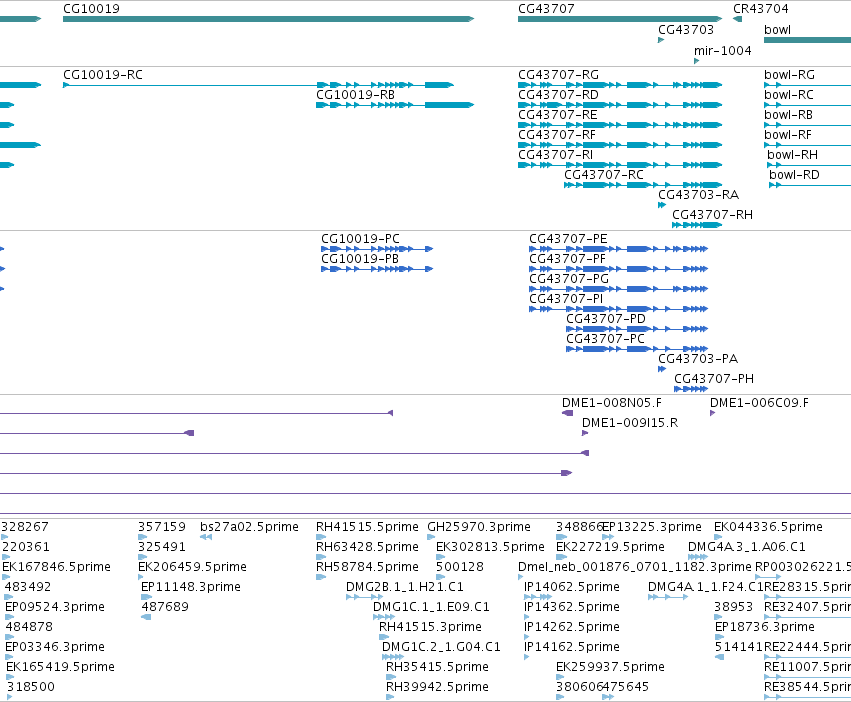
Task: Click the bowl-RC transcript
Action: pyautogui.click(x=807, y=105)
